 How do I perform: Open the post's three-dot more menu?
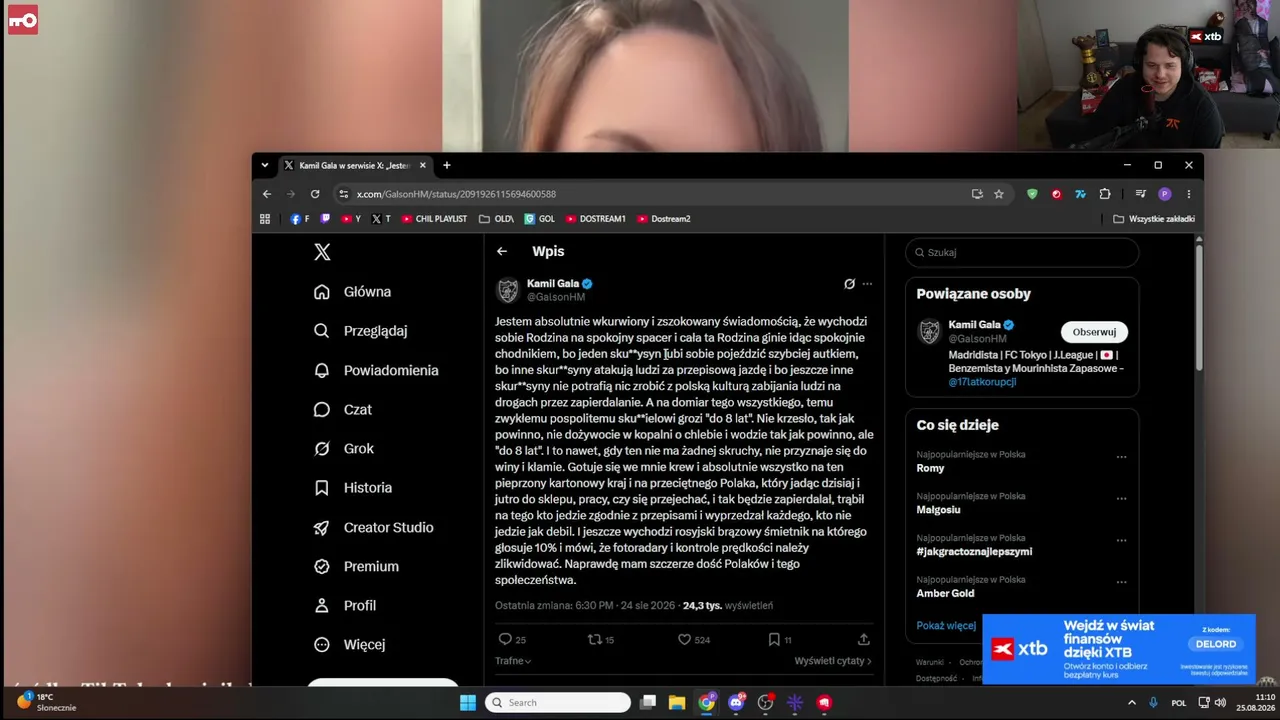click(x=867, y=284)
